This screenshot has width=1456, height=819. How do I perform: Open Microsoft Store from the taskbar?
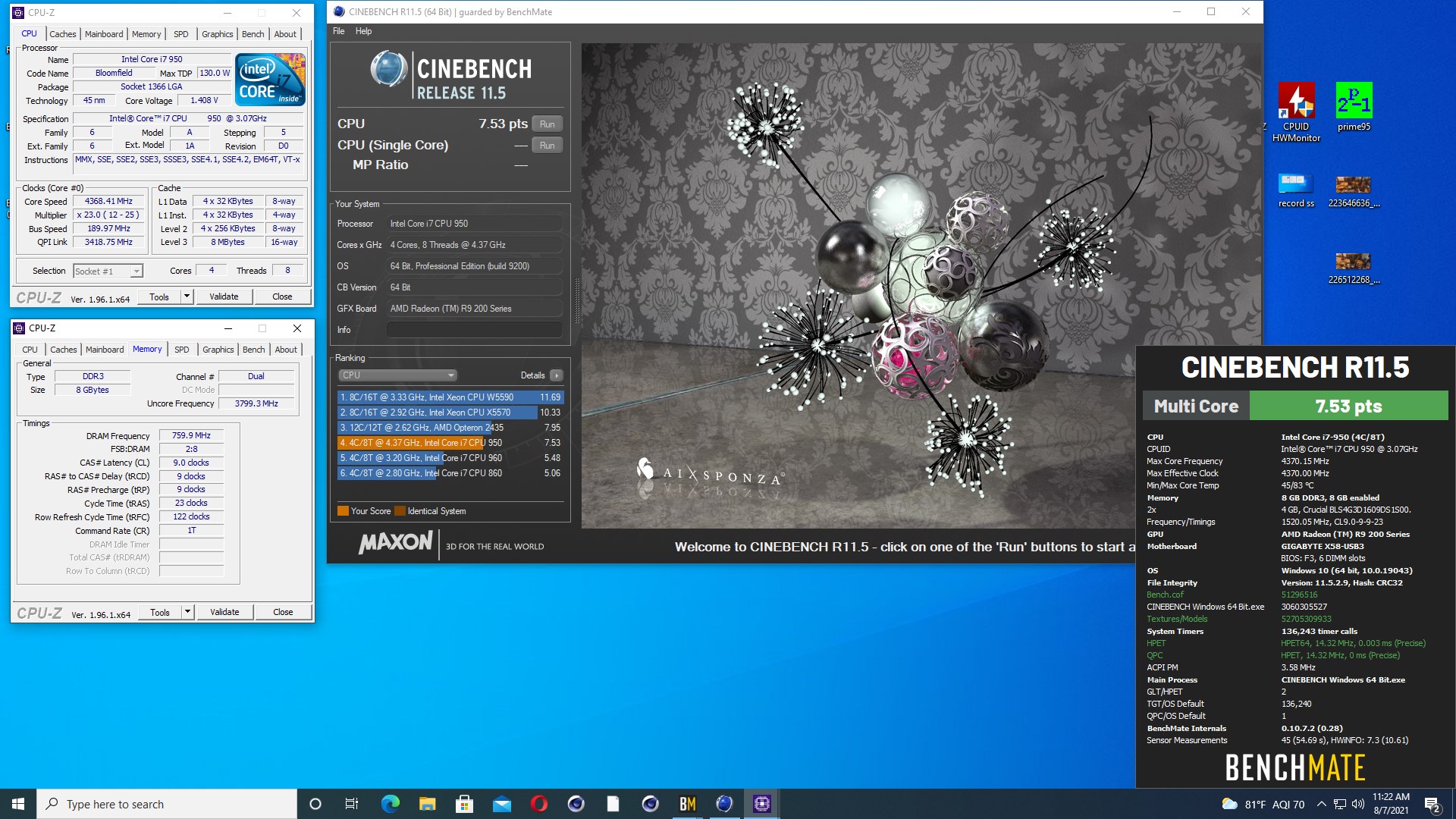464,804
